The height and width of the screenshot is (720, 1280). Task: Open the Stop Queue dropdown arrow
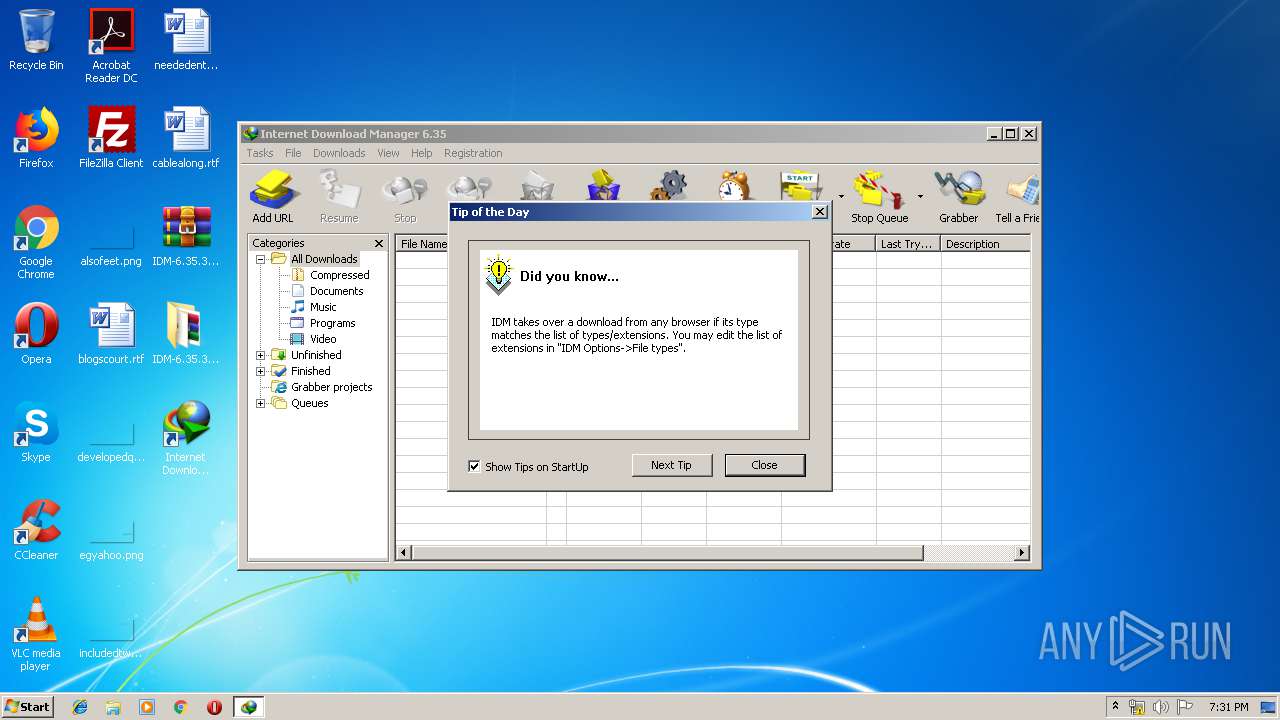click(x=920, y=197)
